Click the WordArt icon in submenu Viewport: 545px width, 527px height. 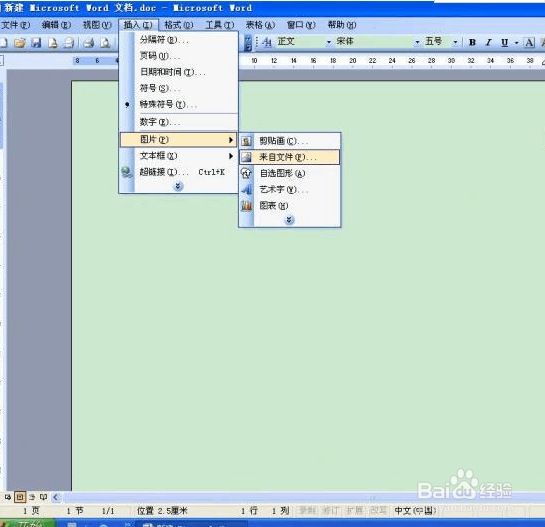(246, 189)
